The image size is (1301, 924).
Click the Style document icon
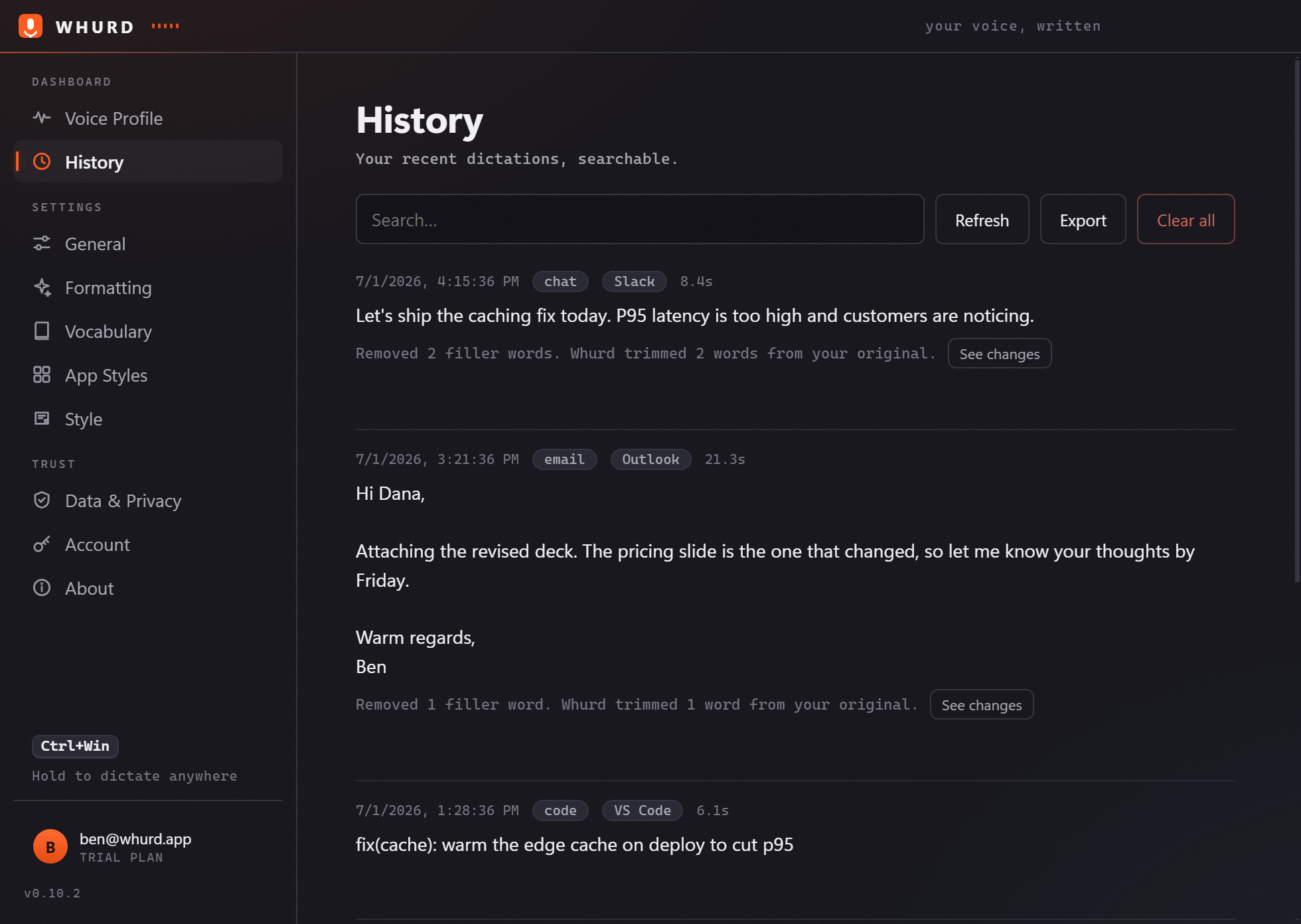click(42, 418)
